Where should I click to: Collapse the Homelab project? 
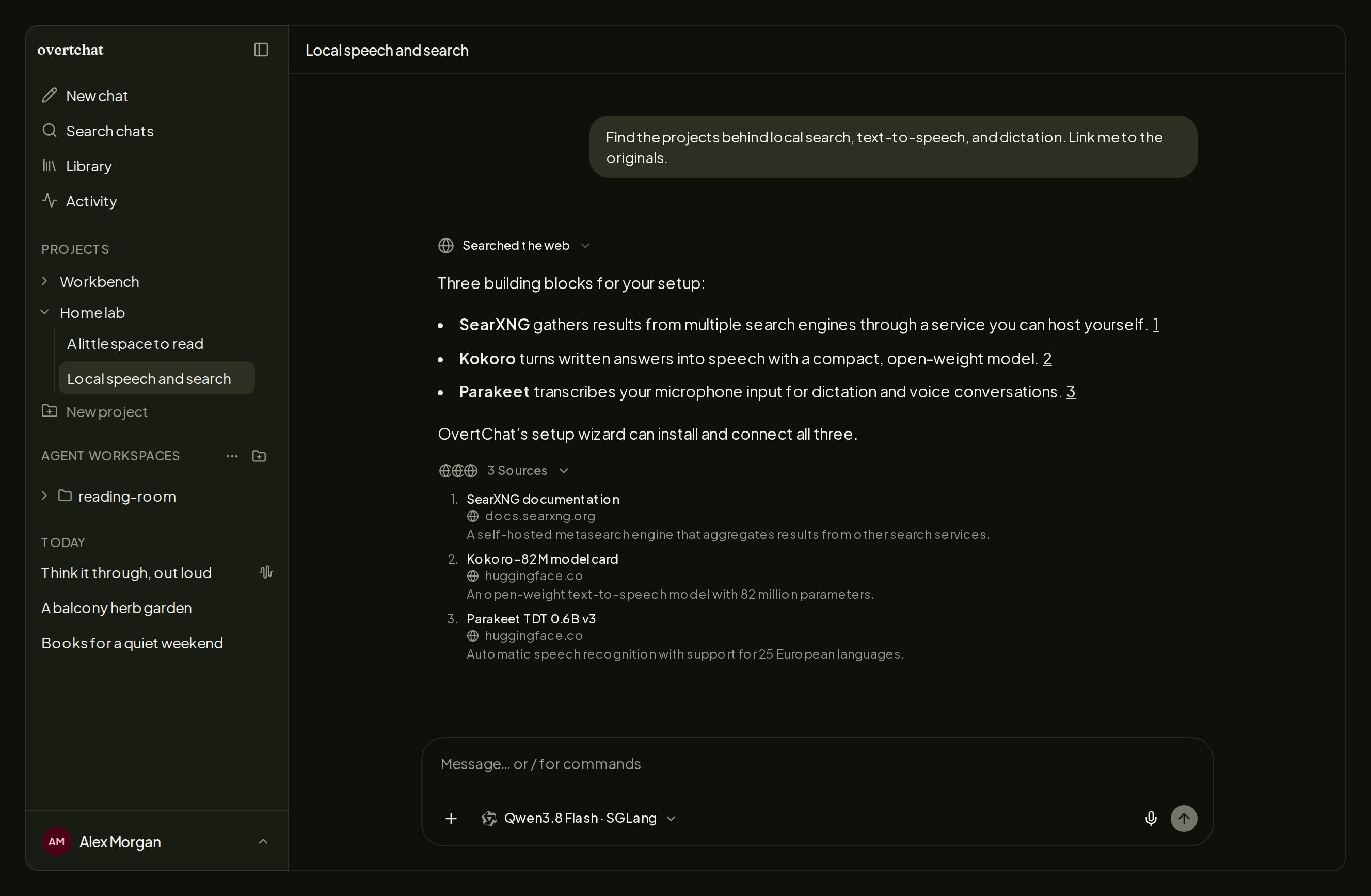44,312
